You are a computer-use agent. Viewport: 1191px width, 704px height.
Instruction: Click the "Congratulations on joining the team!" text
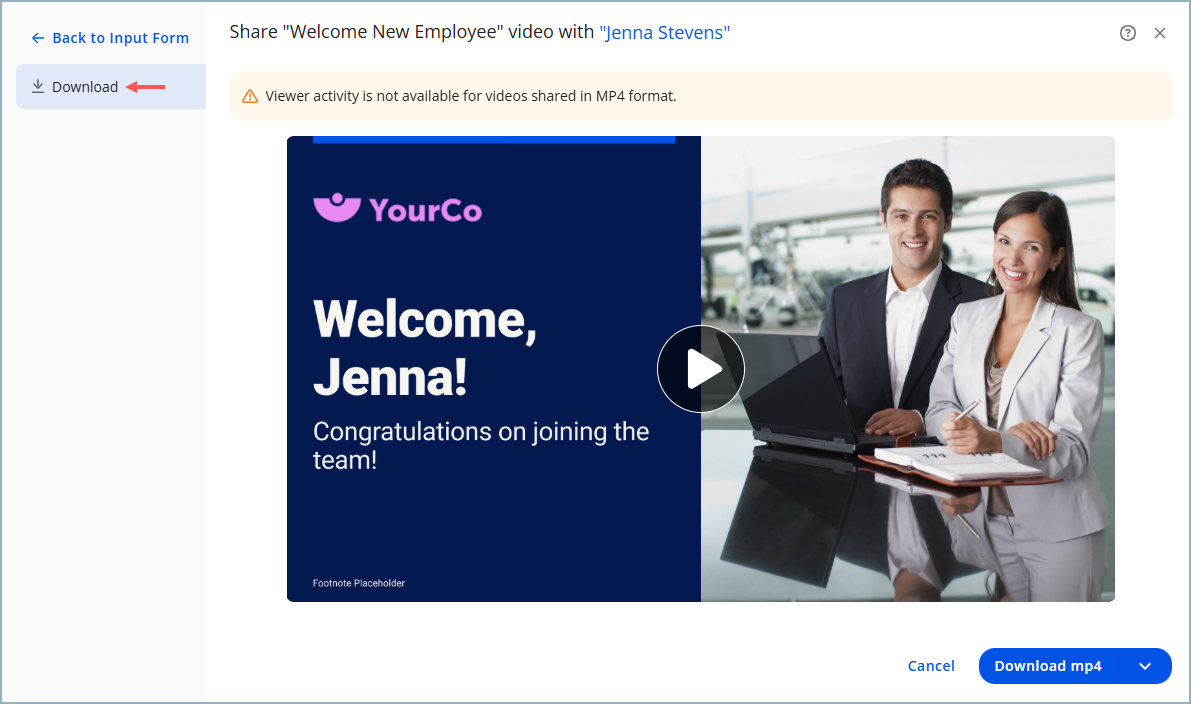tap(480, 446)
